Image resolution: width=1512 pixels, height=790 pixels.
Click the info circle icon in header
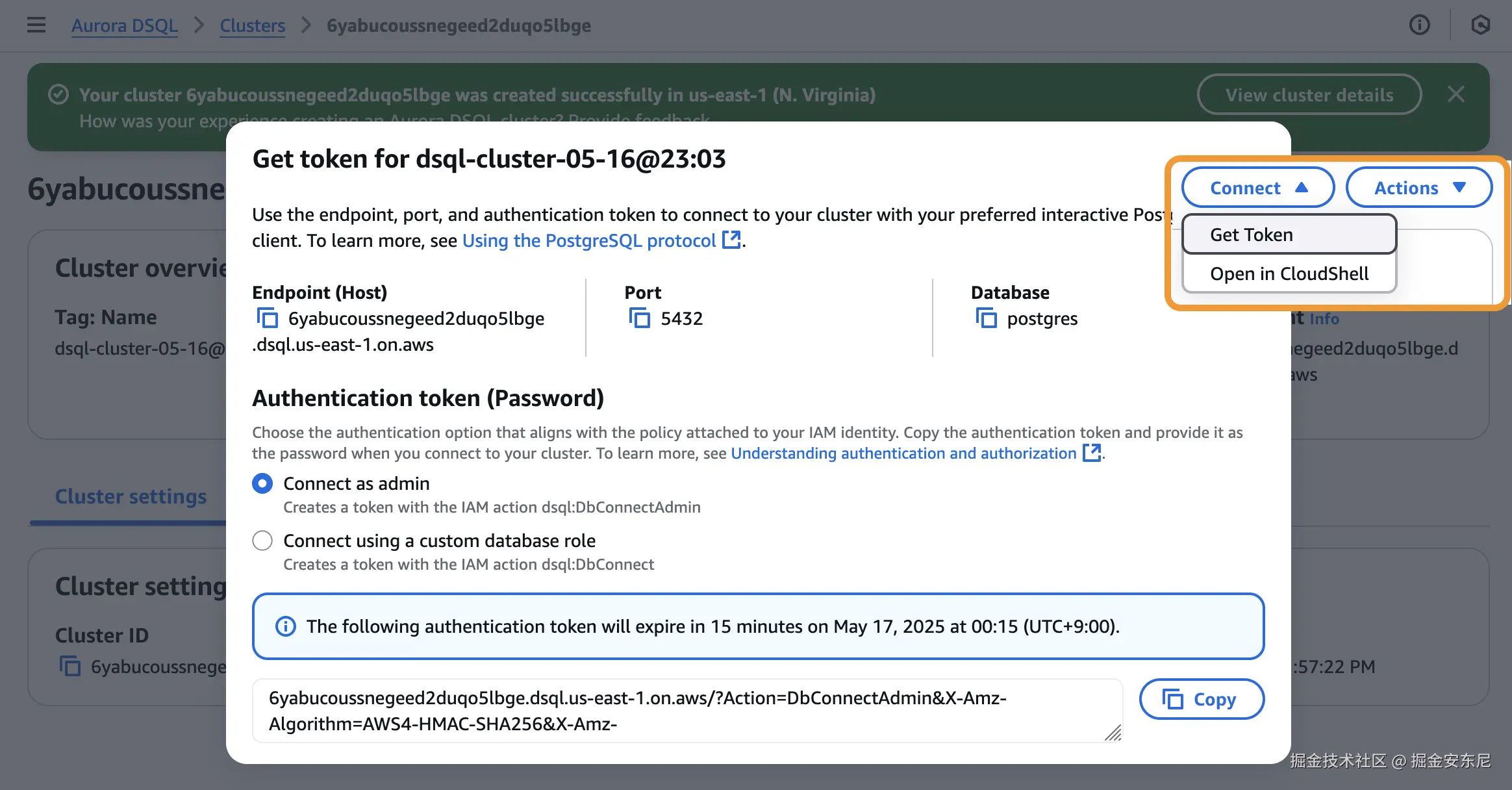(x=1419, y=25)
